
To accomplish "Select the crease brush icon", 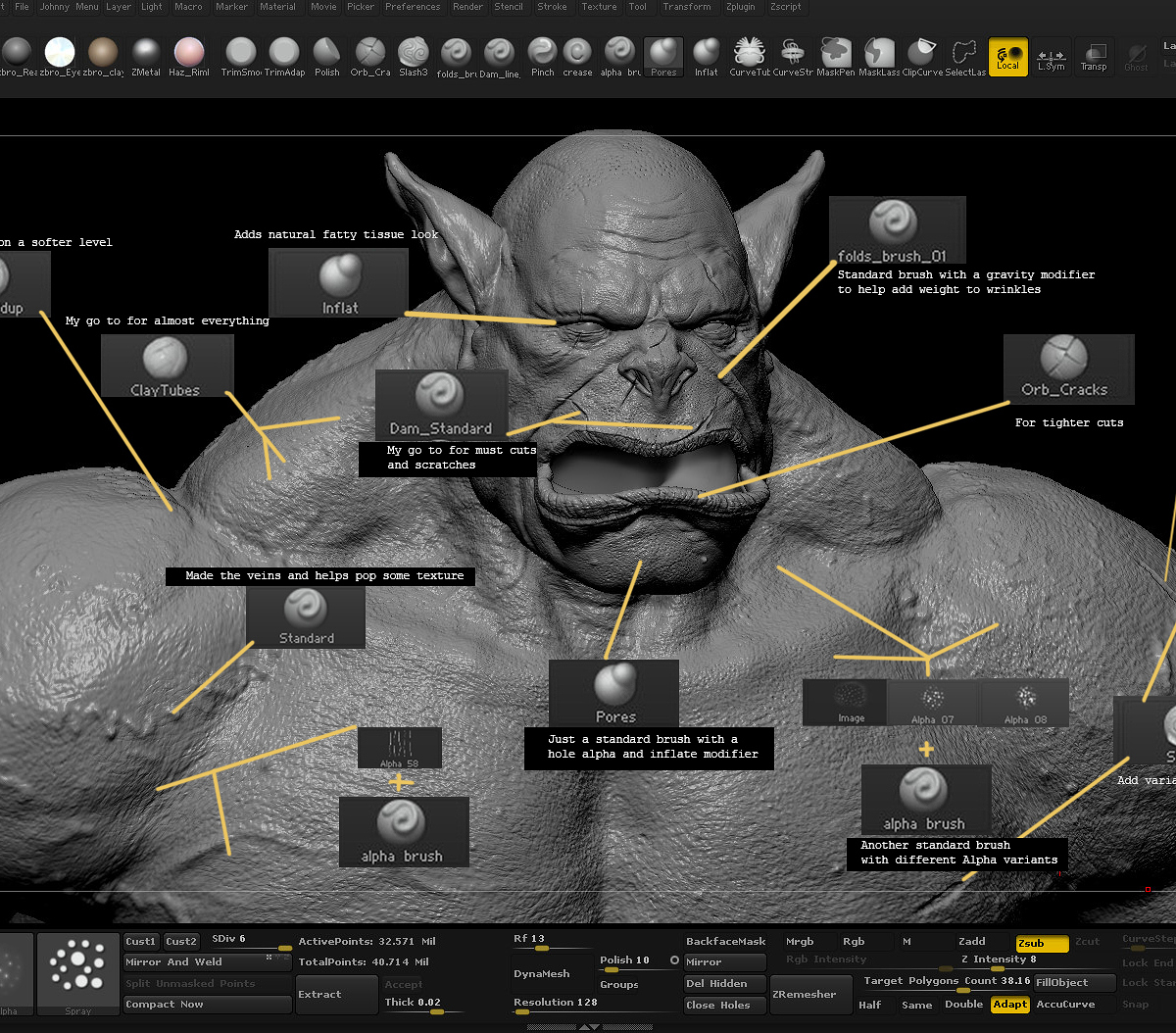I will (x=577, y=57).
